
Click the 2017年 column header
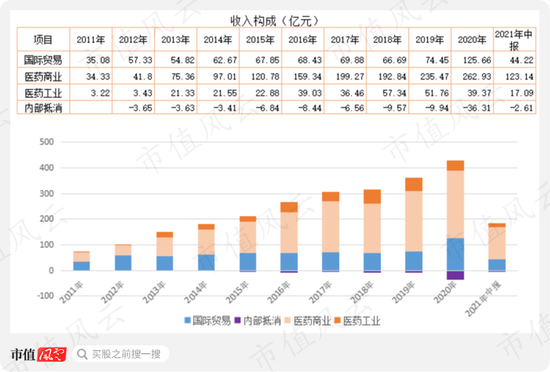click(345, 40)
